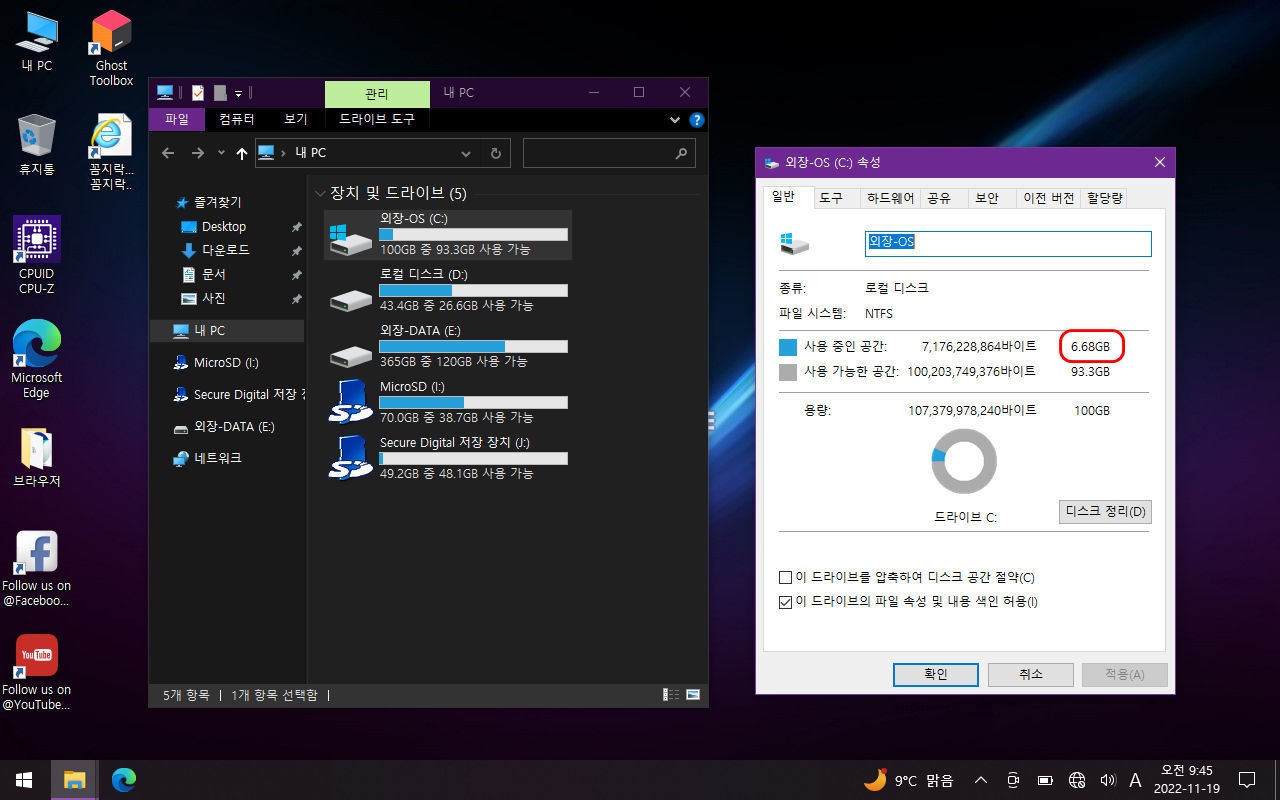The width and height of the screenshot is (1280, 800).
Task: Switch to large icons view in Explorer
Action: 692,694
